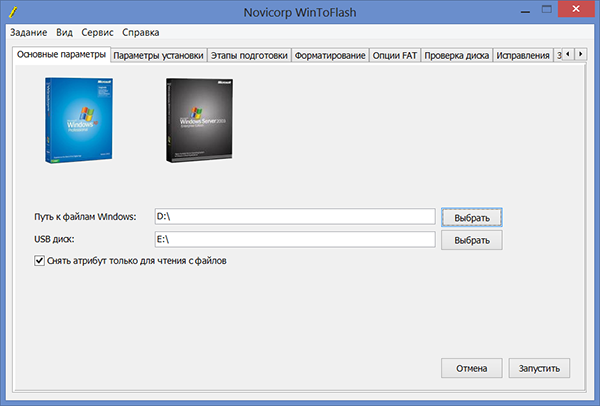Switch to the Проверка диска tab
Image resolution: width=600 pixels, height=406 pixels.
click(x=457, y=55)
